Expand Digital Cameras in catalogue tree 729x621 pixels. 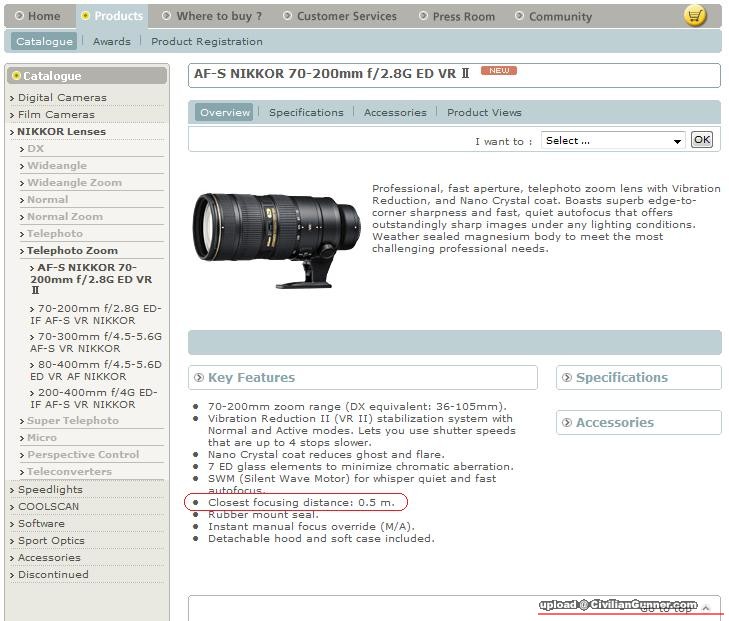coord(61,98)
